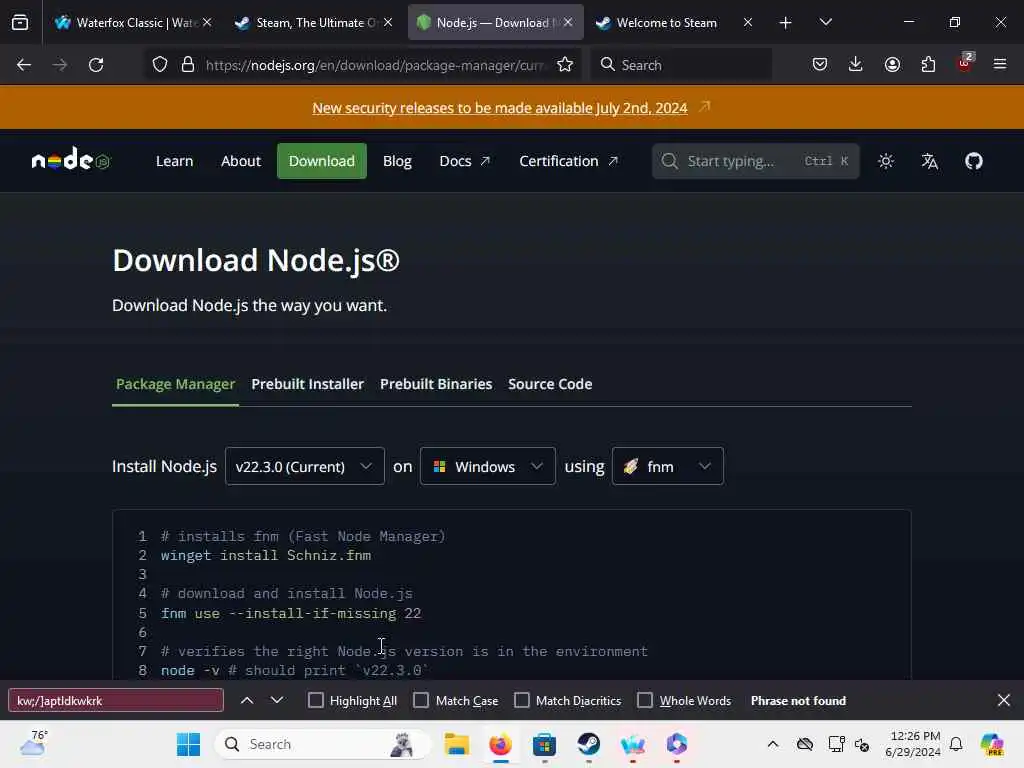
Task: Reload the current page
Action: click(96, 65)
